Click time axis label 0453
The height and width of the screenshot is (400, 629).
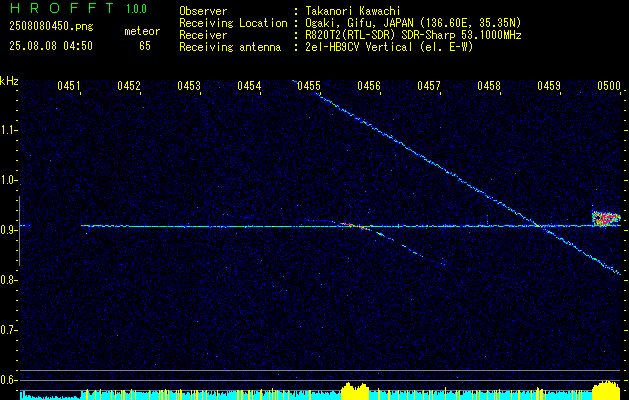pos(189,85)
